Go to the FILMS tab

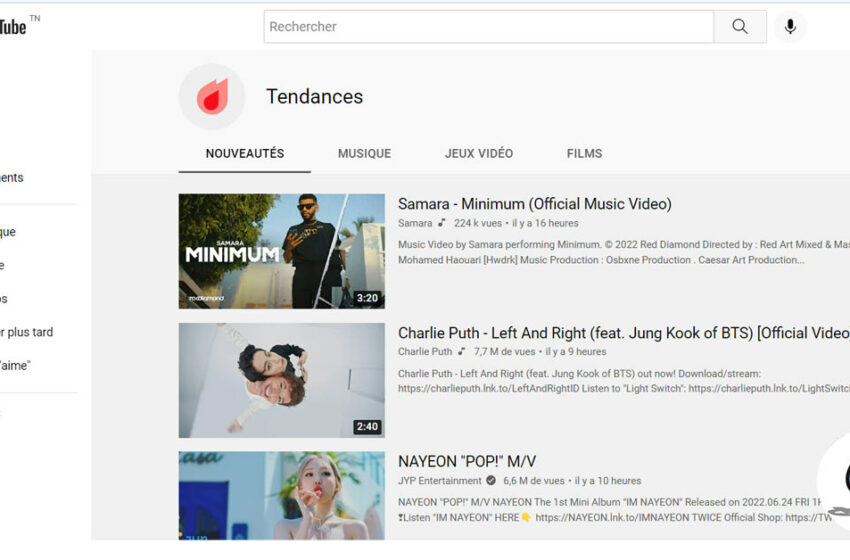coord(584,154)
